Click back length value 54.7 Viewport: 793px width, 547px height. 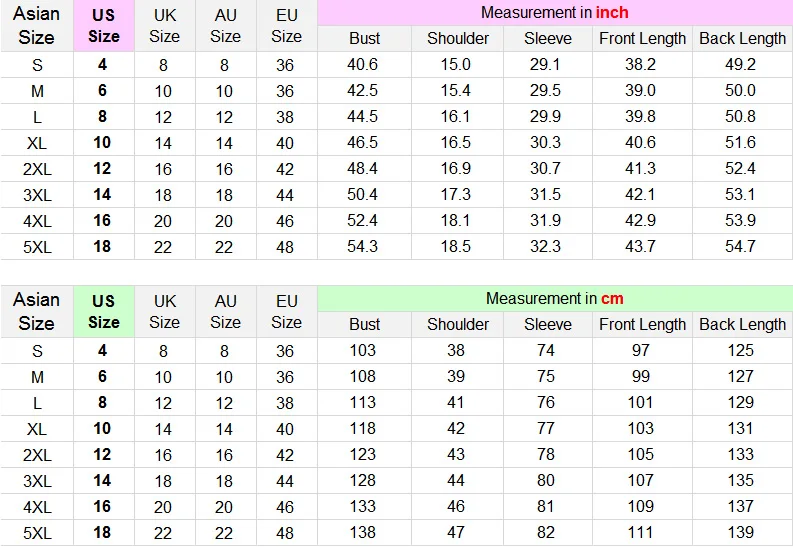tap(740, 246)
